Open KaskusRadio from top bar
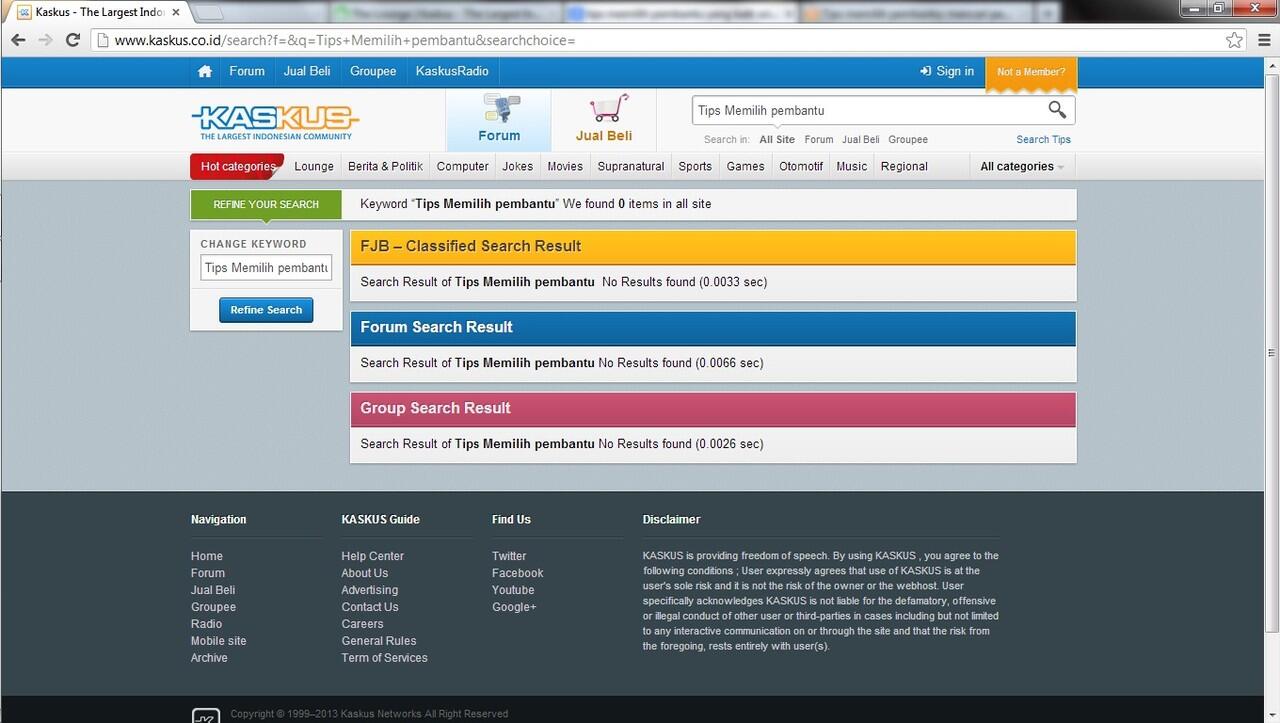1280x723 pixels. coord(452,71)
